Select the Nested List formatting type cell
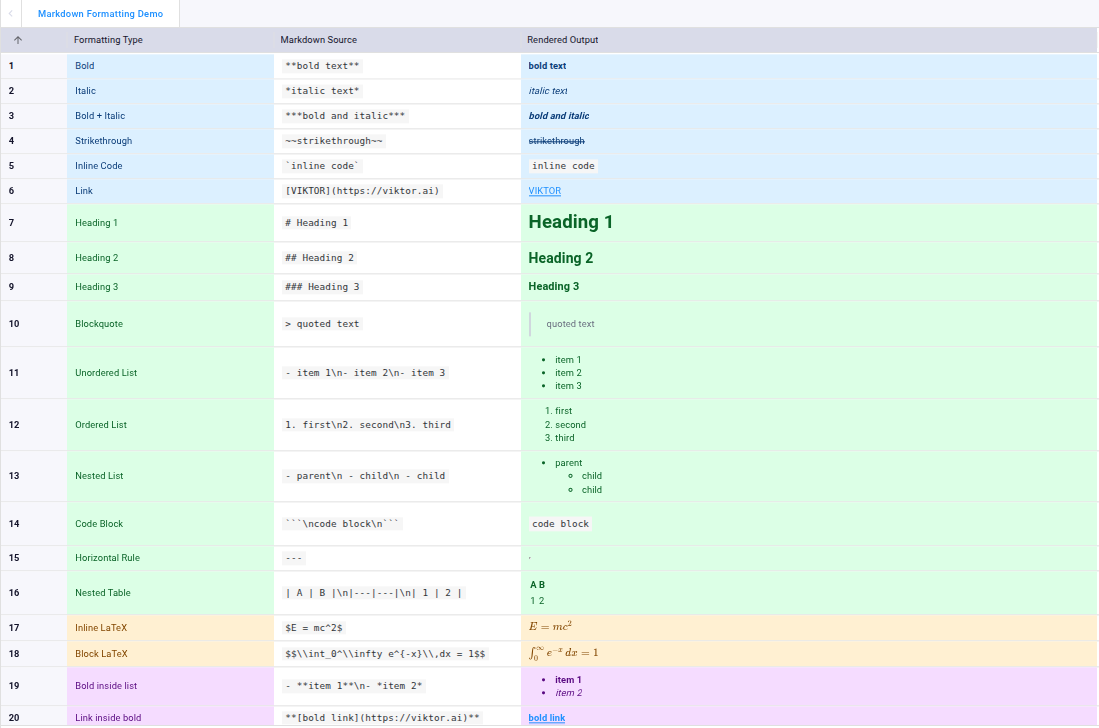 [170, 476]
